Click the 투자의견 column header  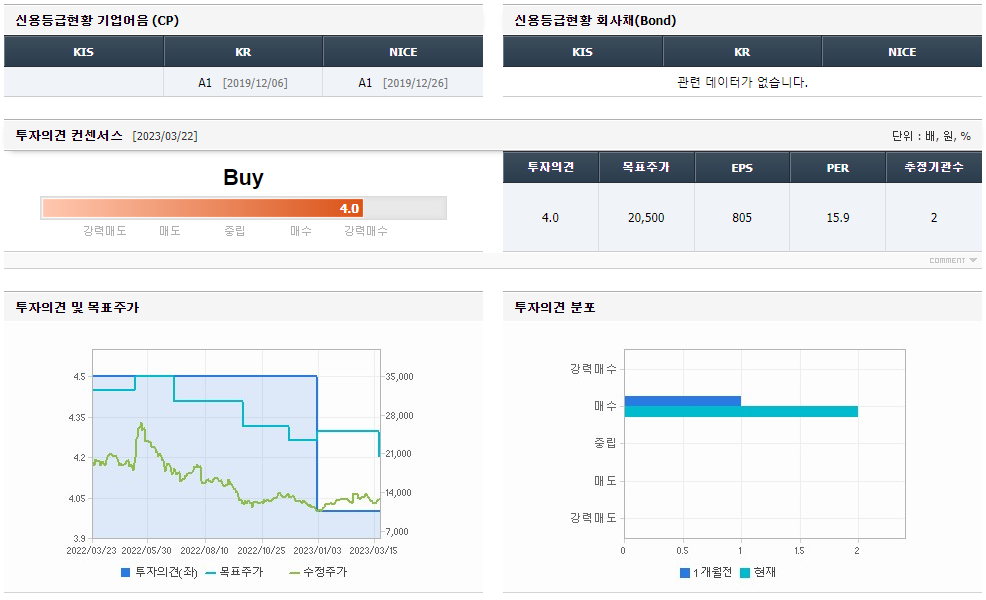[551, 167]
